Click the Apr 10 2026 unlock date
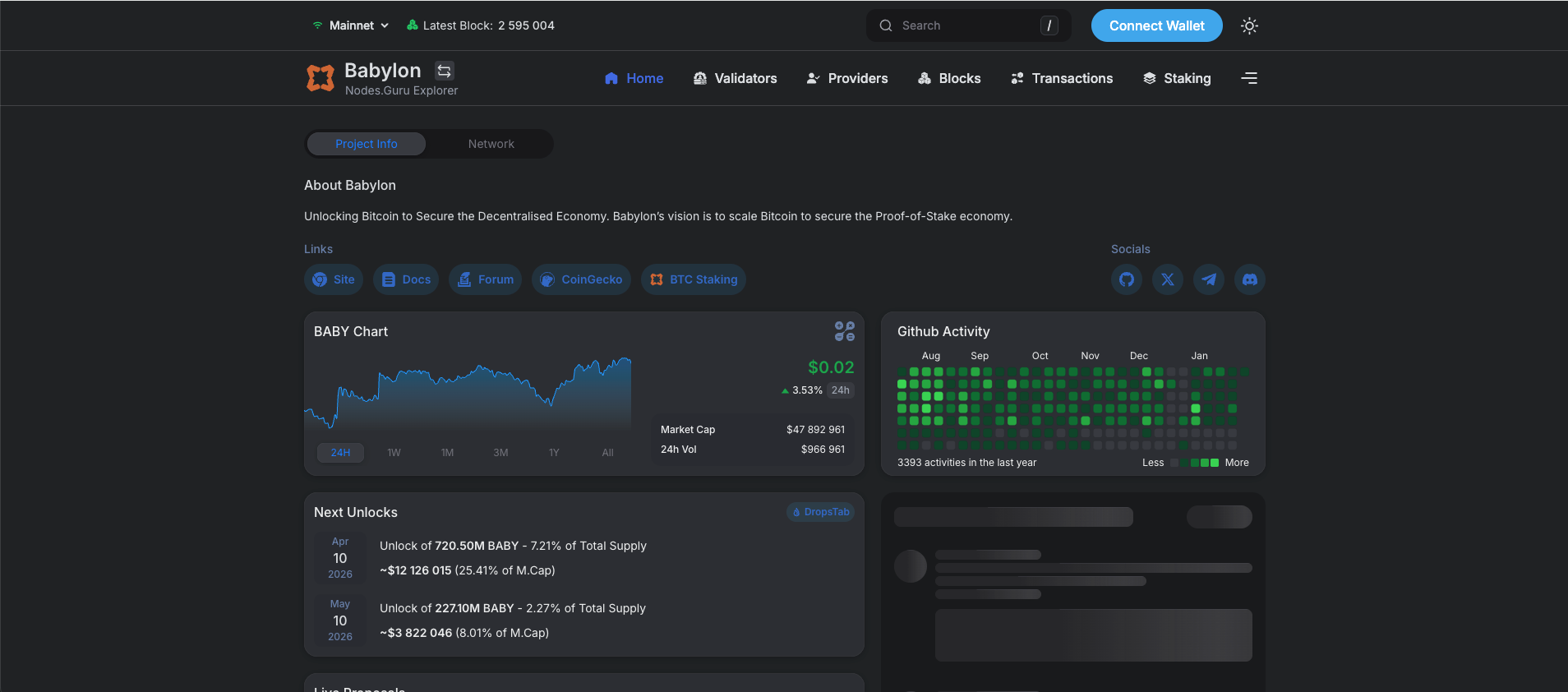 (x=340, y=558)
